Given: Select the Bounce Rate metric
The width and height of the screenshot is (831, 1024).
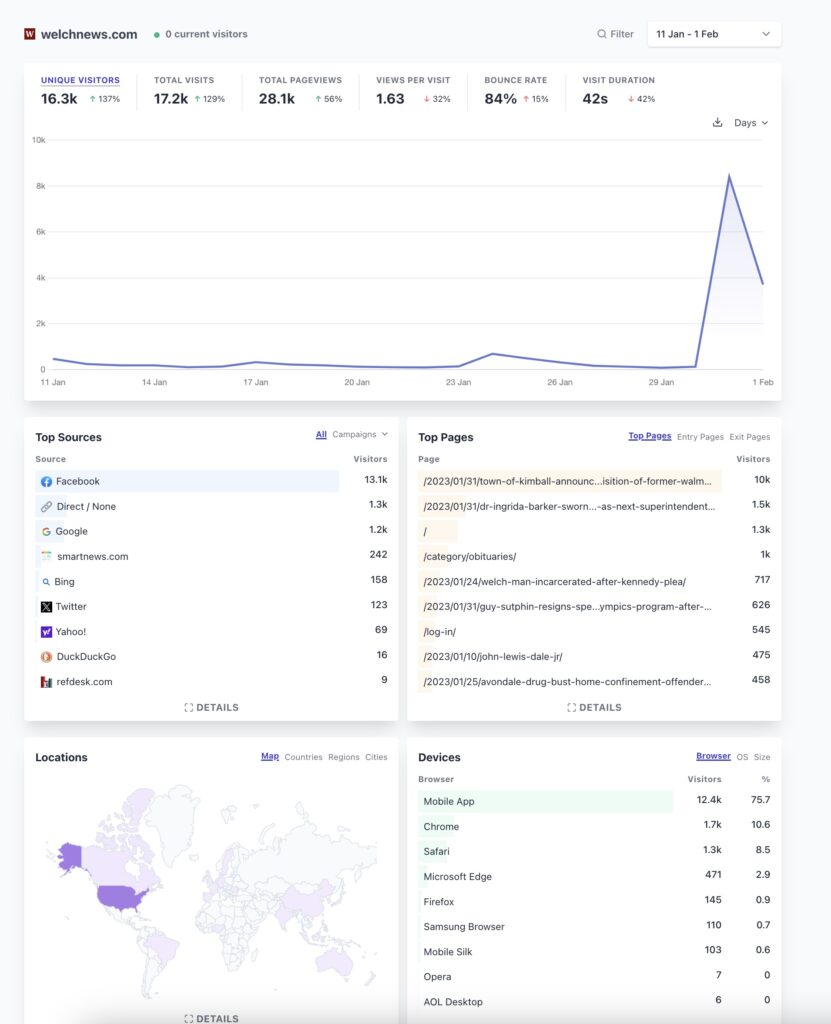Looking at the screenshot, I should coord(515,80).
